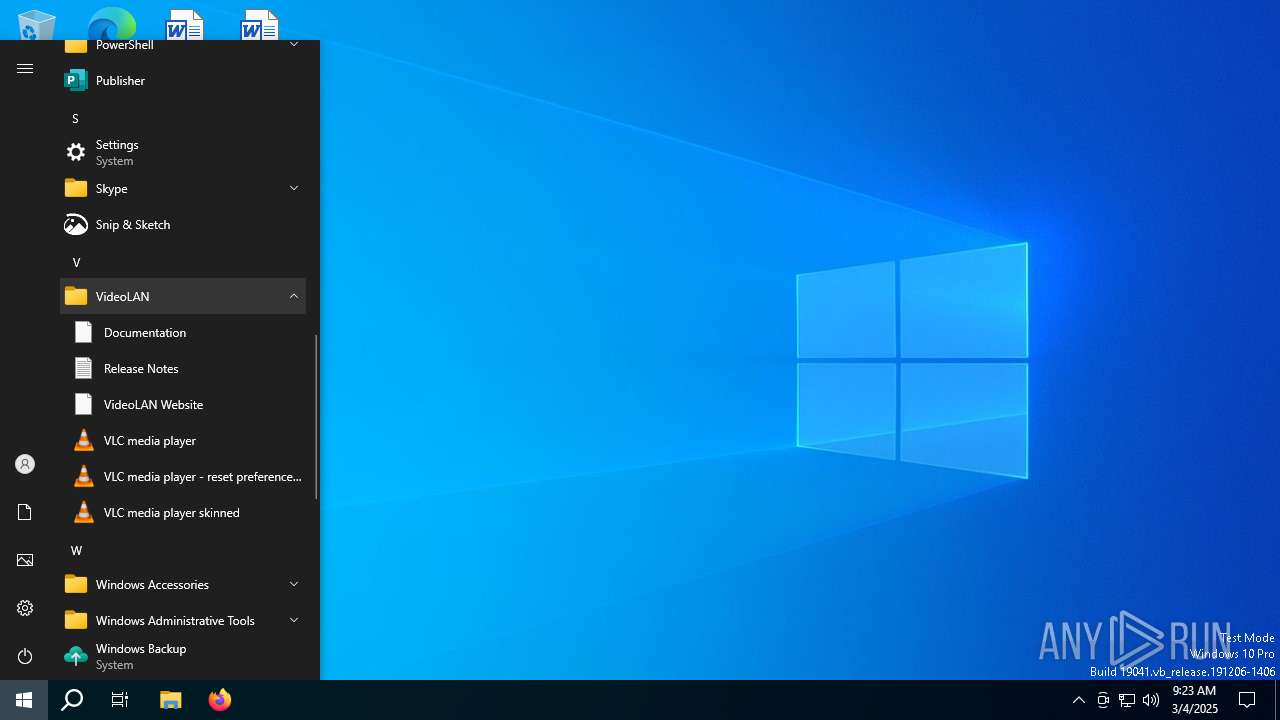Open the Recycle Bin desktop icon

click(36, 24)
